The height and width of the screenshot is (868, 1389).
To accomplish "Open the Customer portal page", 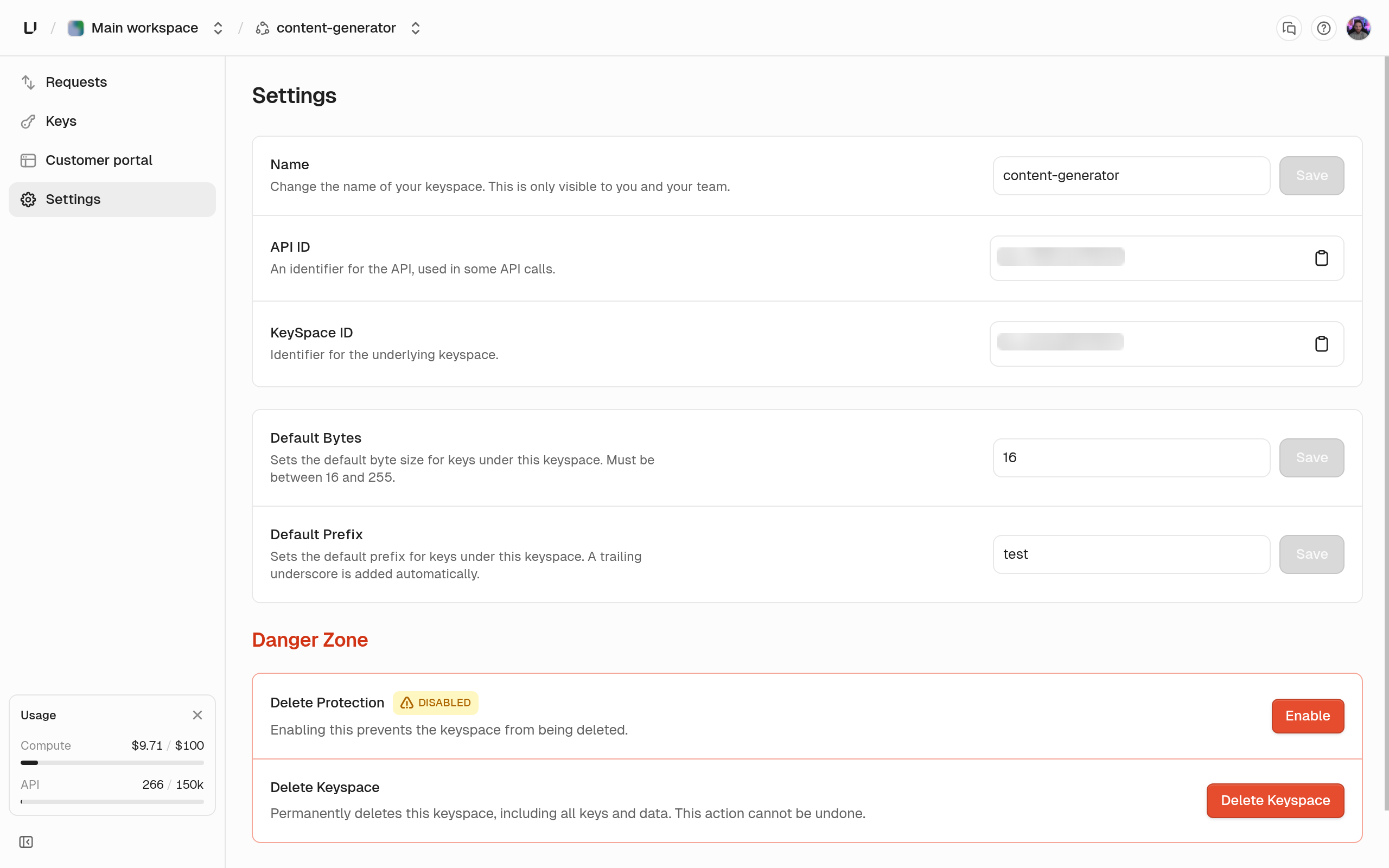I will tap(112, 160).
